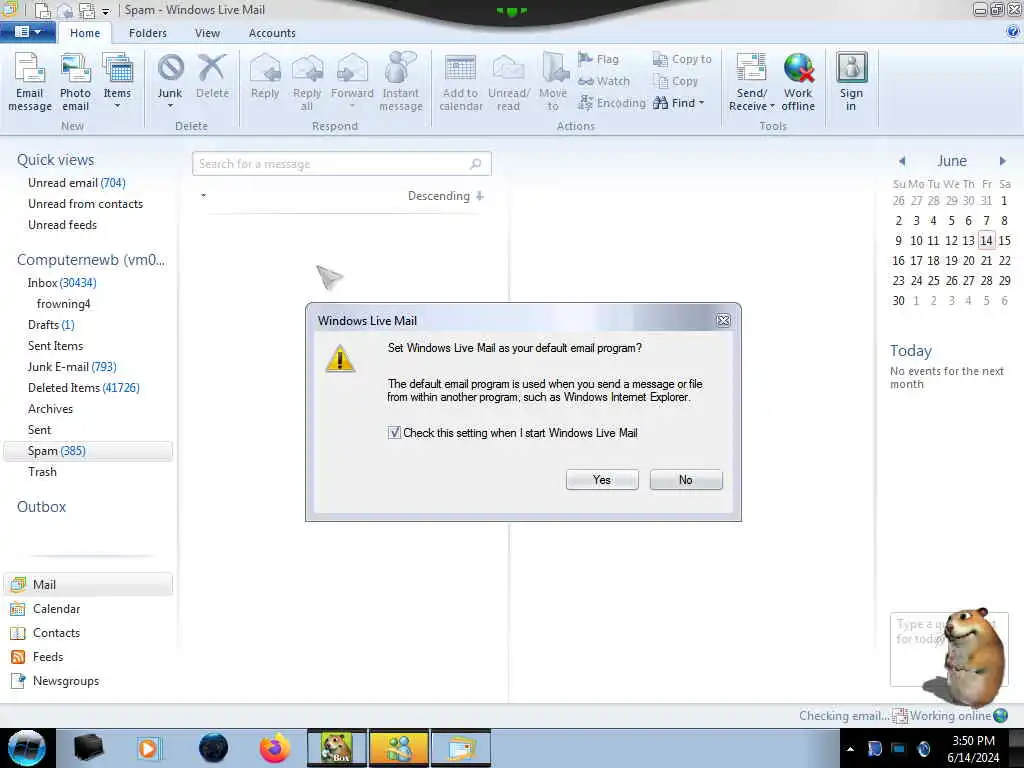This screenshot has width=1024, height=768.
Task: Open the Find dropdown
Action: 679,103
